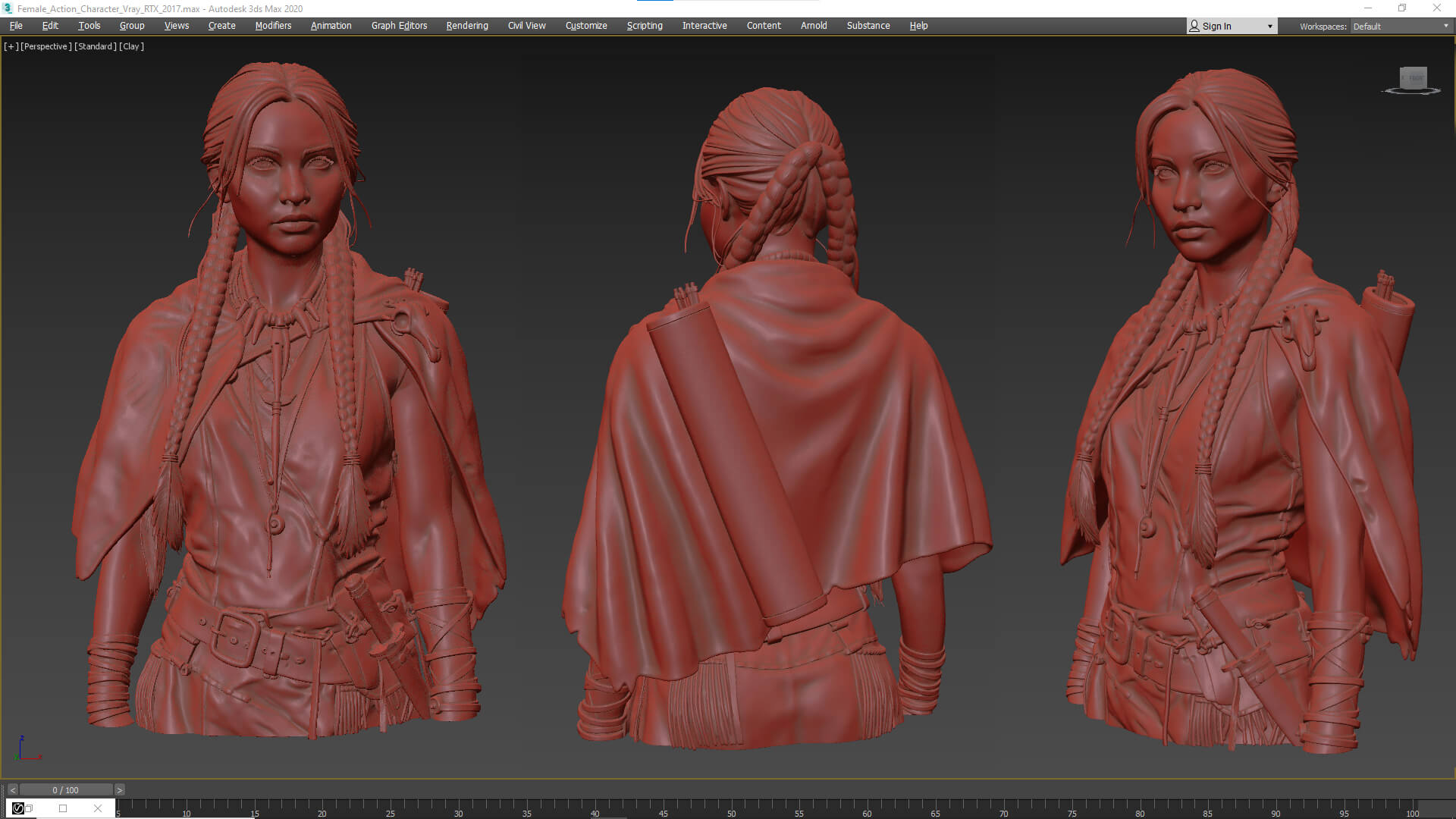Open the Scripting menu
The width and height of the screenshot is (1456, 819).
[645, 26]
